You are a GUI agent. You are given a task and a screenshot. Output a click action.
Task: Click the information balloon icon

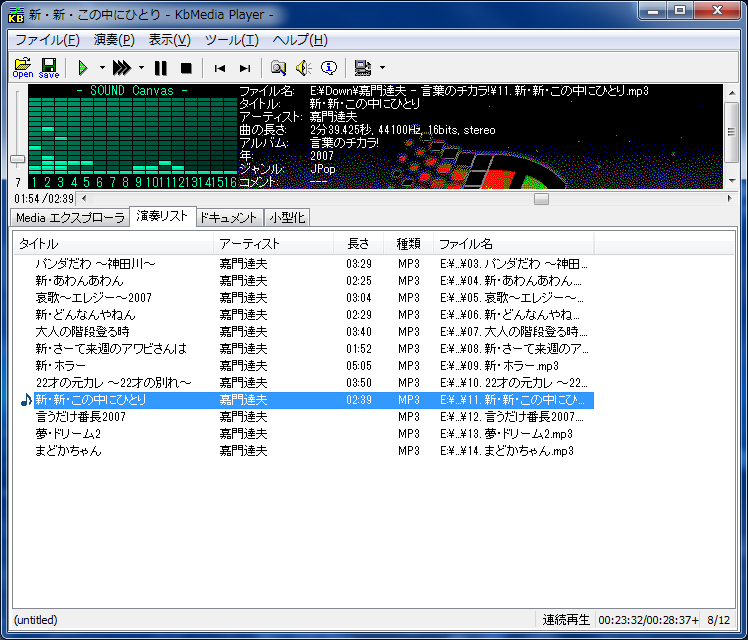tap(329, 68)
